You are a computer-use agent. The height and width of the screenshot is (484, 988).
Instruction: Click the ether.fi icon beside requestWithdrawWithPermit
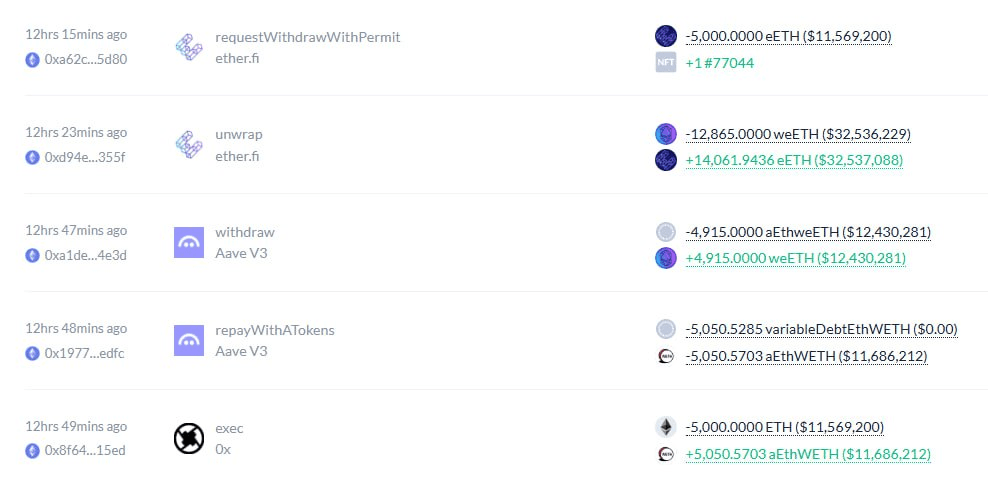coord(189,47)
